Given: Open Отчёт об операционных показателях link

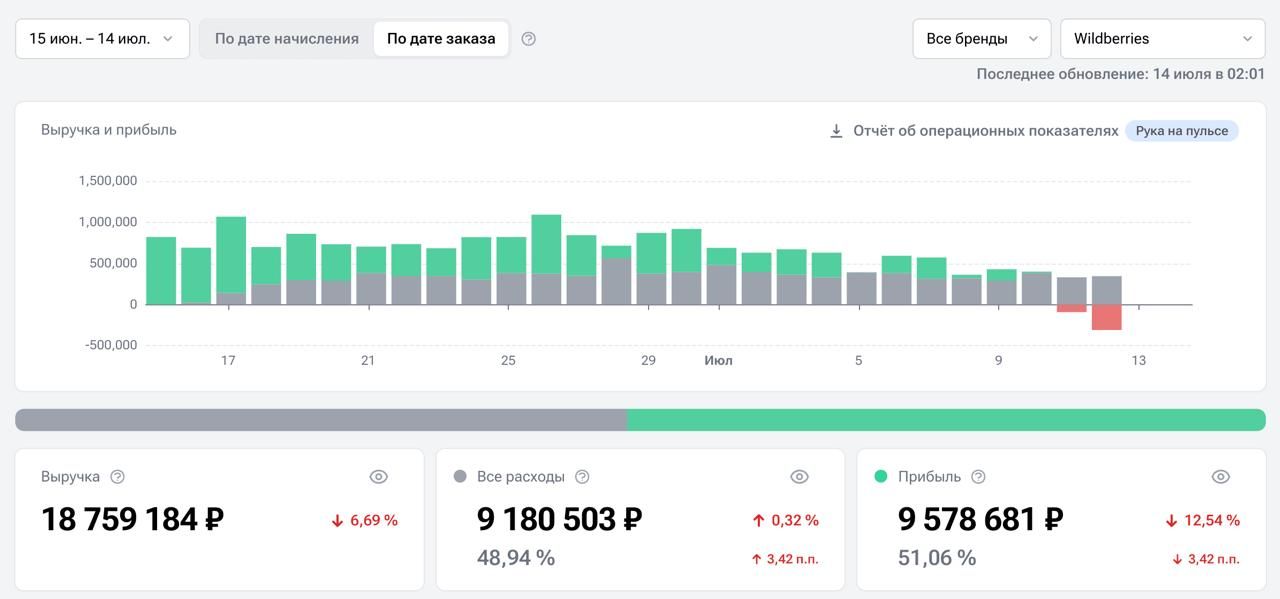Looking at the screenshot, I should click(x=985, y=131).
